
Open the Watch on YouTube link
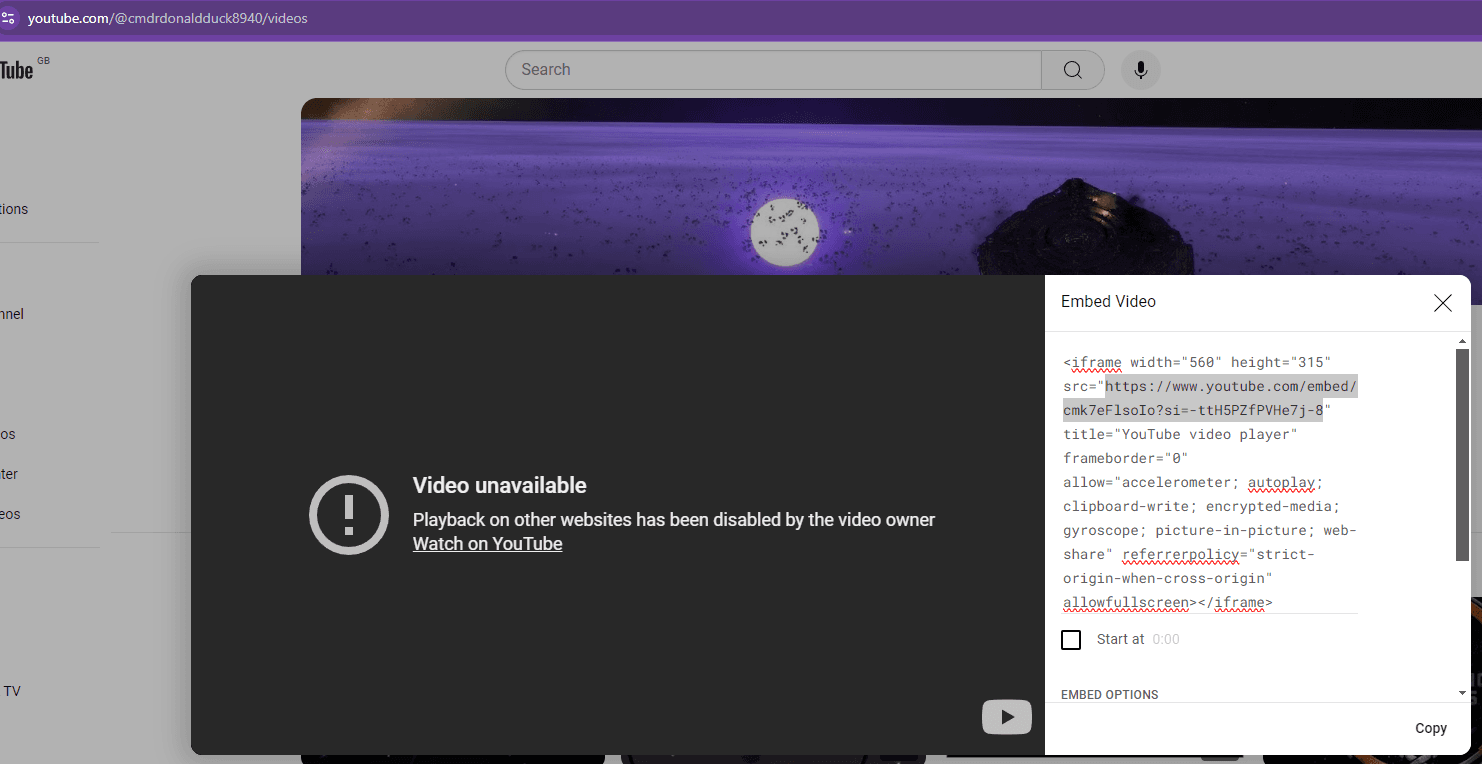coord(487,544)
